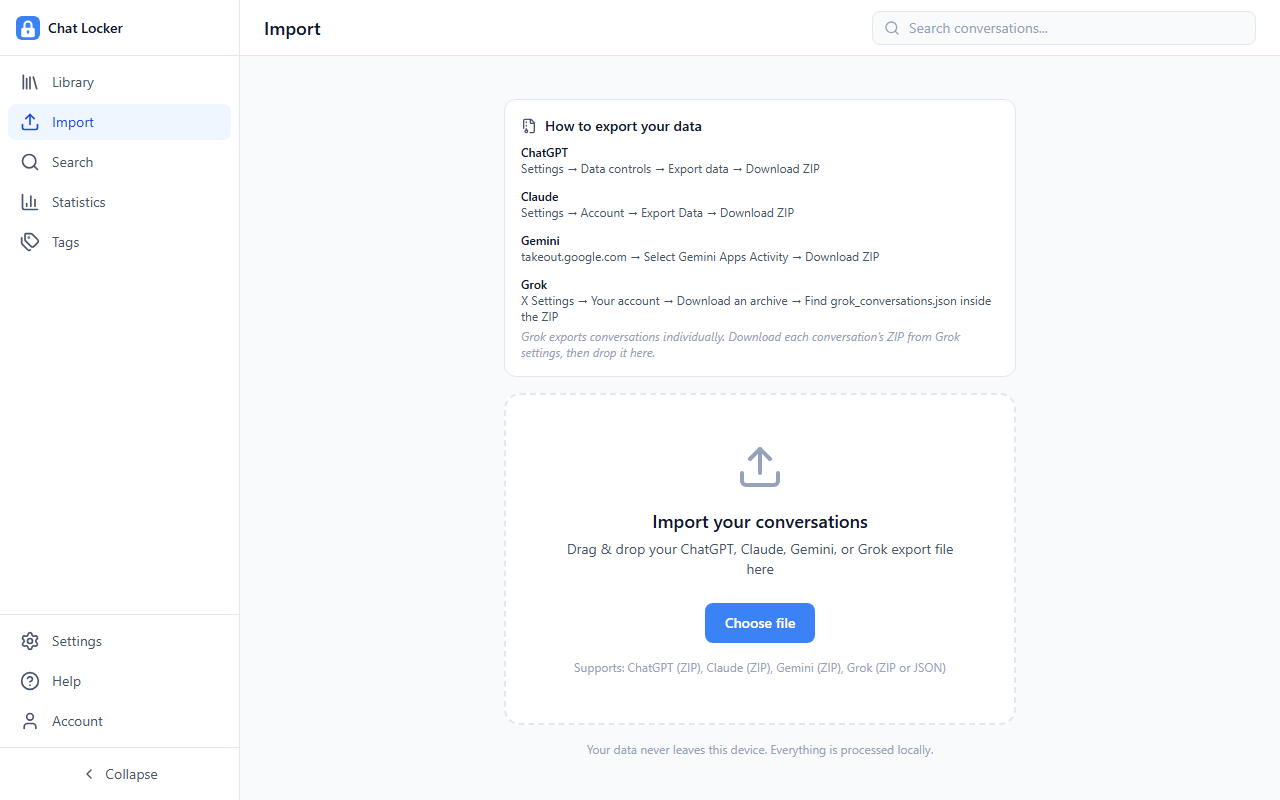
Task: Click the Grok export instructions note
Action: pos(740,344)
